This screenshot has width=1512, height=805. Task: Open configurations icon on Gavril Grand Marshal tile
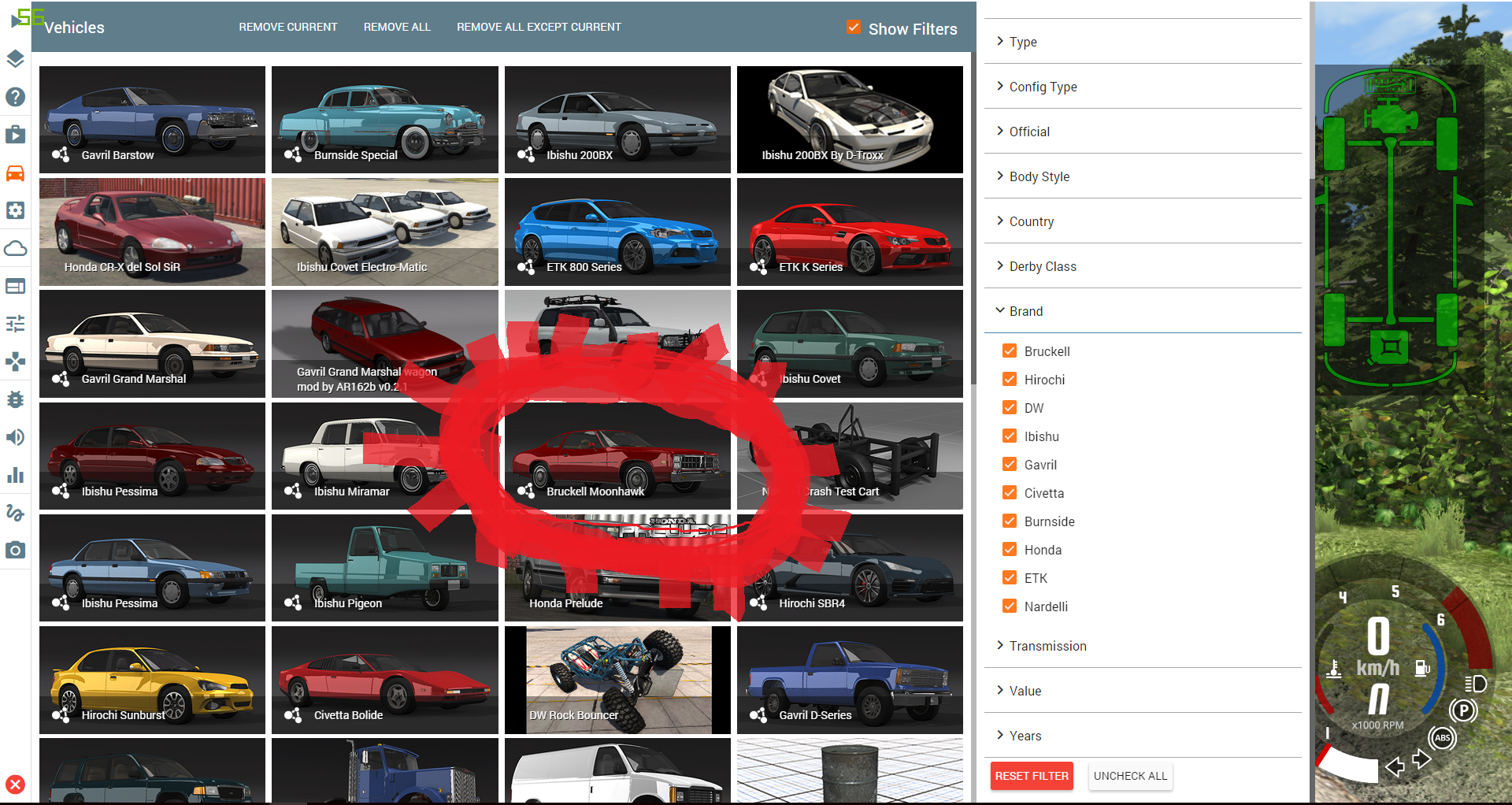tap(61, 379)
